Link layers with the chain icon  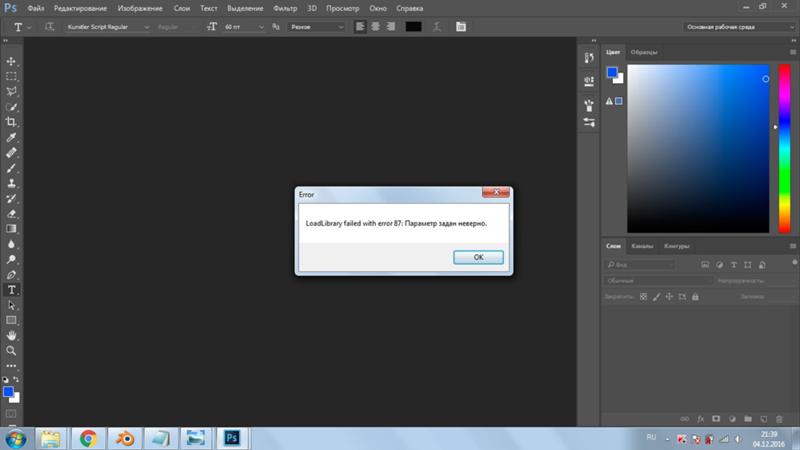click(x=685, y=419)
